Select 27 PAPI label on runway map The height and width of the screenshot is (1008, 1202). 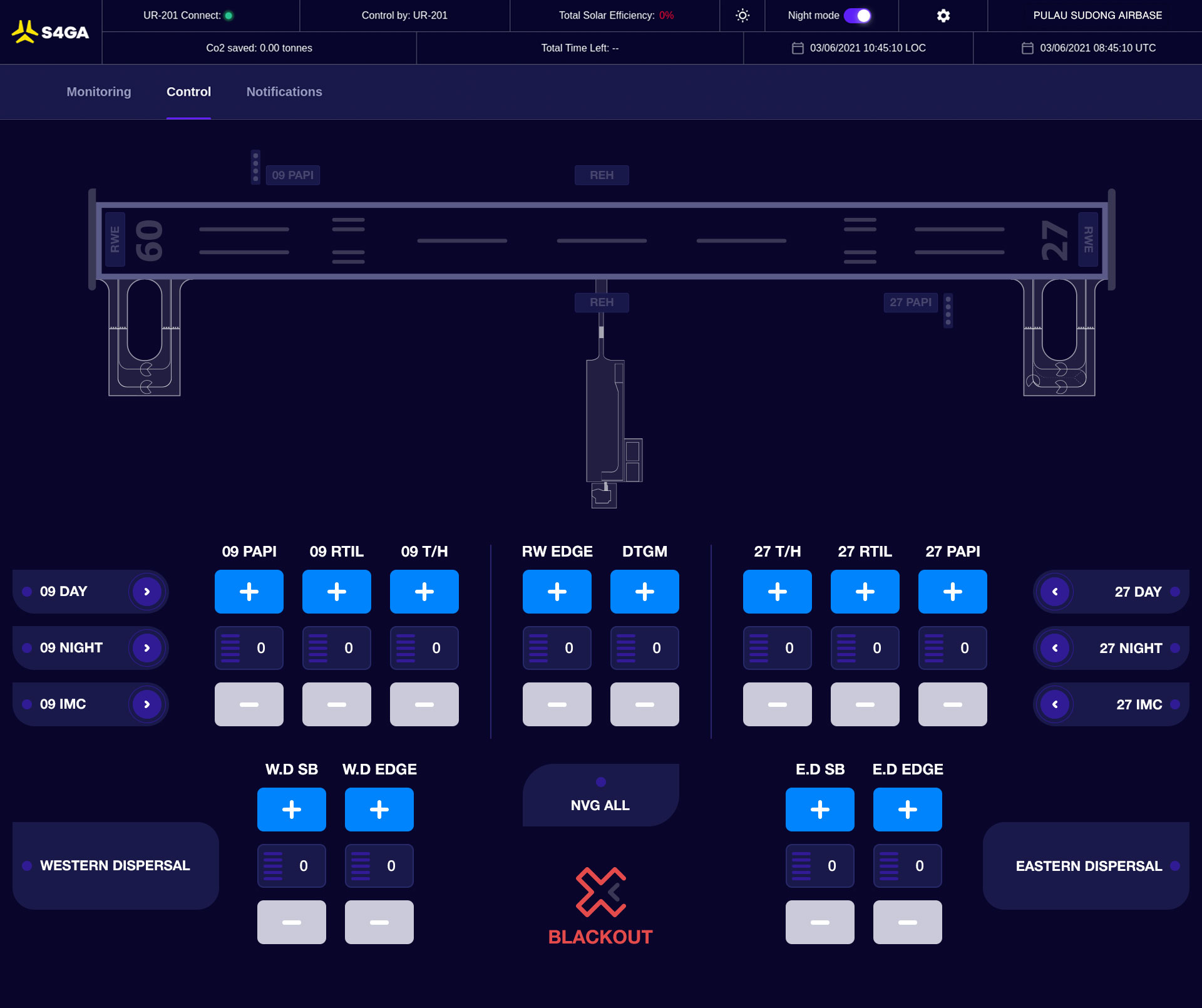(x=911, y=302)
